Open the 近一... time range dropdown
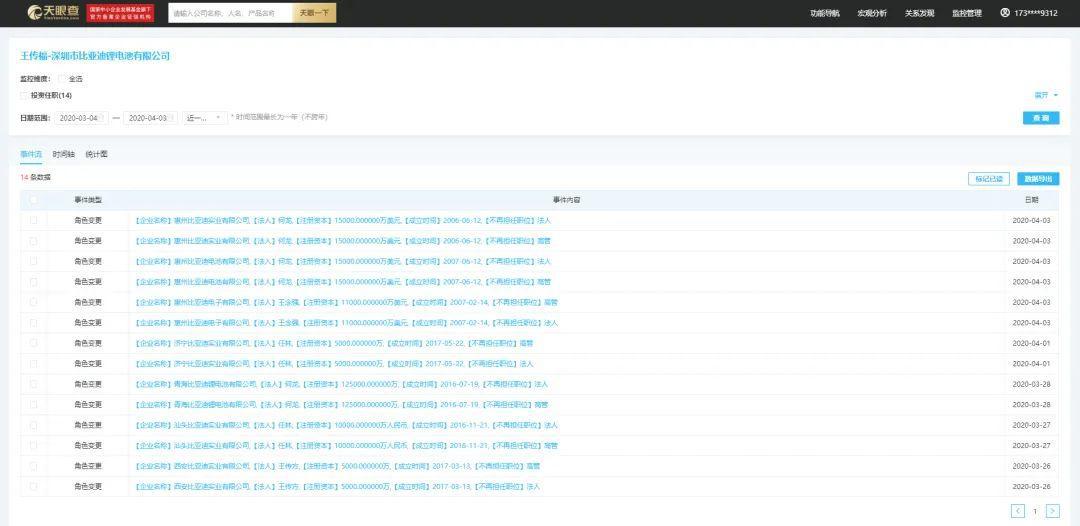The height and width of the screenshot is (526, 1080). point(205,118)
